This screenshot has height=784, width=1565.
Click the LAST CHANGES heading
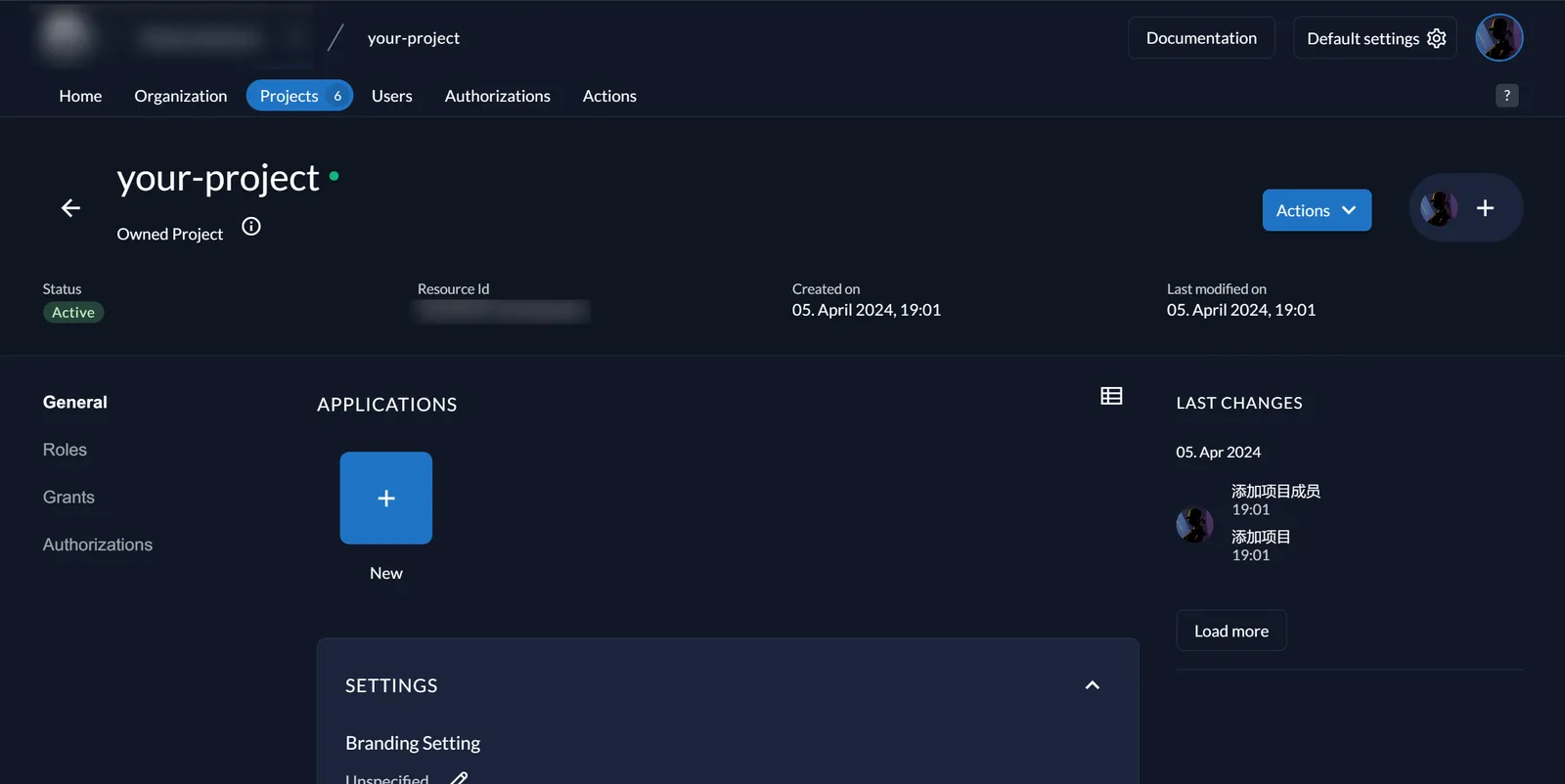(1239, 403)
